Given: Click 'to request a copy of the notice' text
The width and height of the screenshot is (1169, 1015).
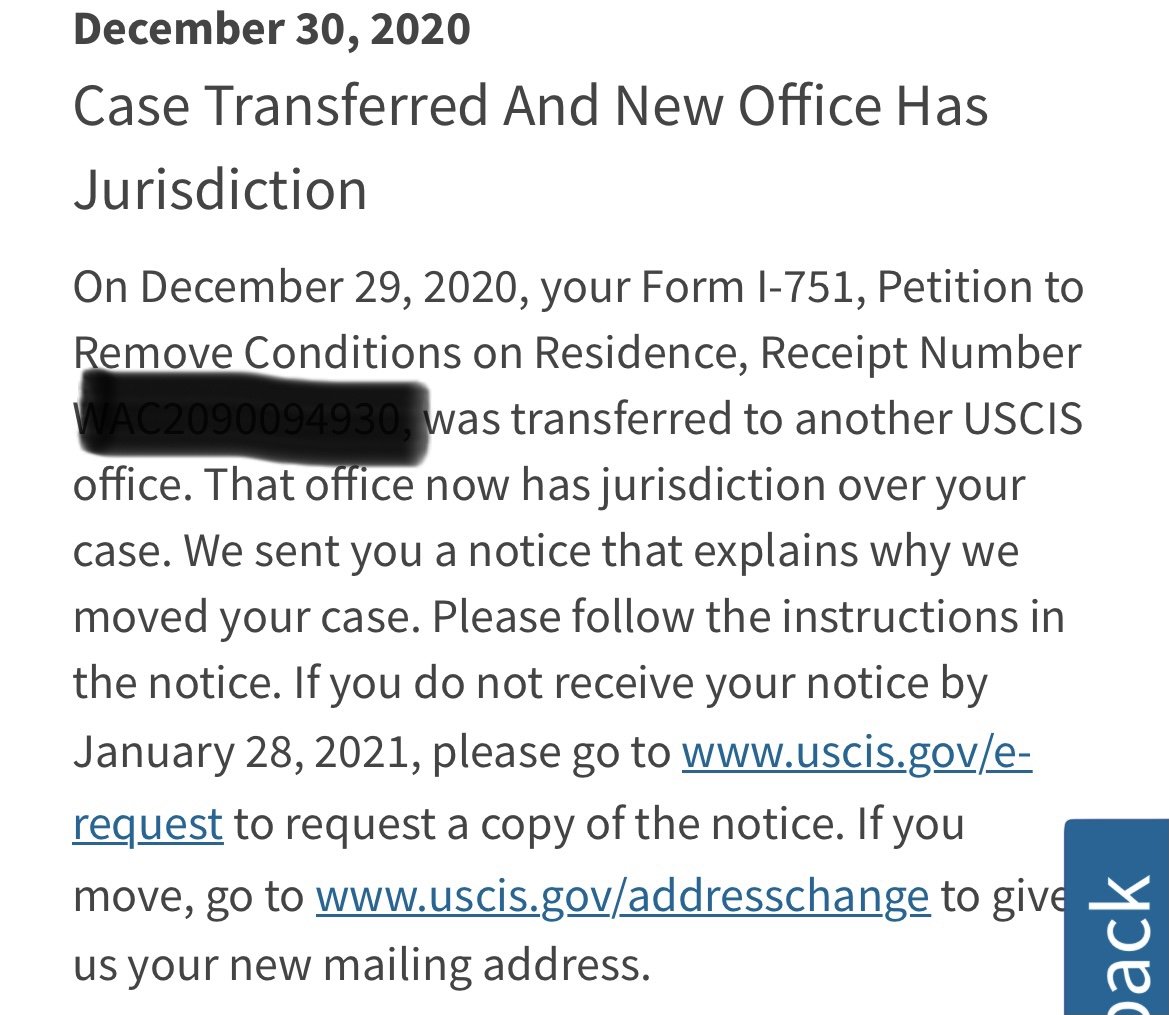Looking at the screenshot, I should coord(539,824).
